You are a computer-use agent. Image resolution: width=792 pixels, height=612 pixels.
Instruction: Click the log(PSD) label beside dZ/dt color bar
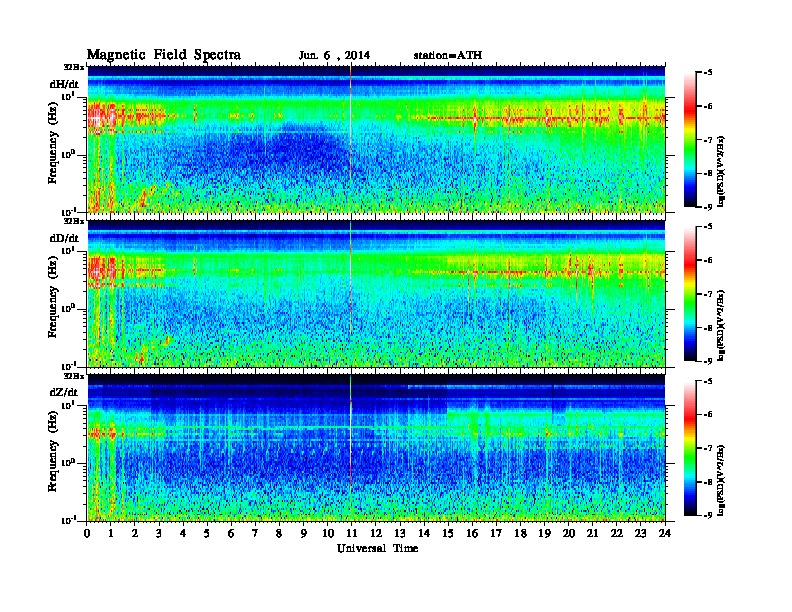[722, 480]
